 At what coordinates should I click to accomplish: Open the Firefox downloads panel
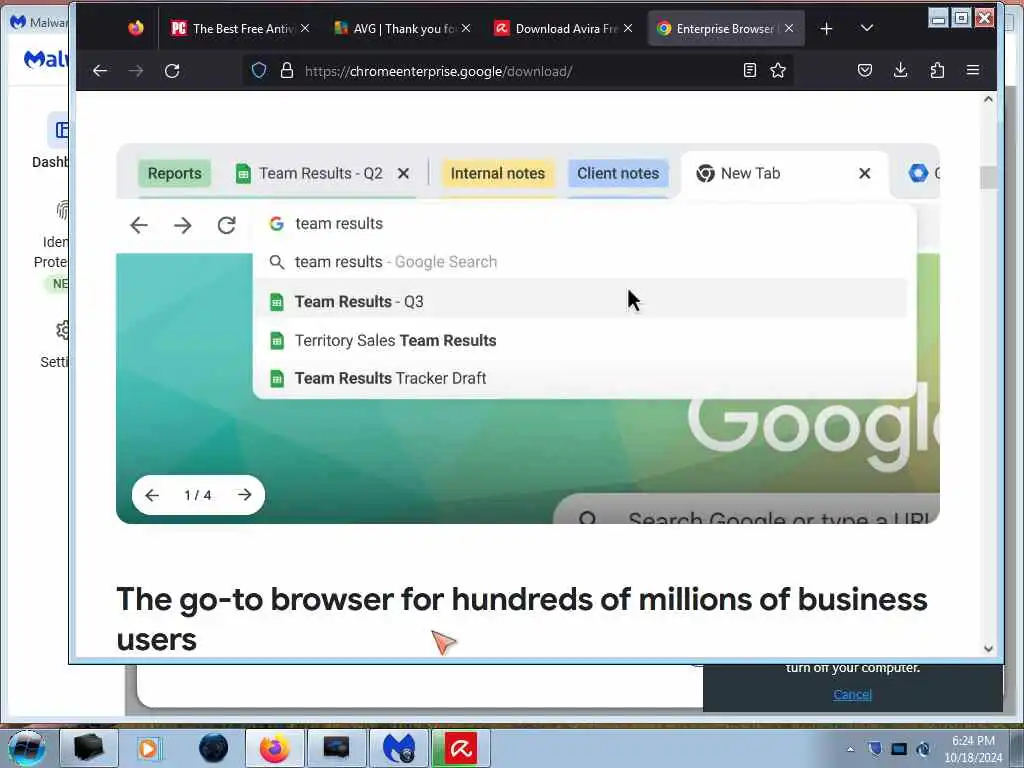click(x=901, y=71)
